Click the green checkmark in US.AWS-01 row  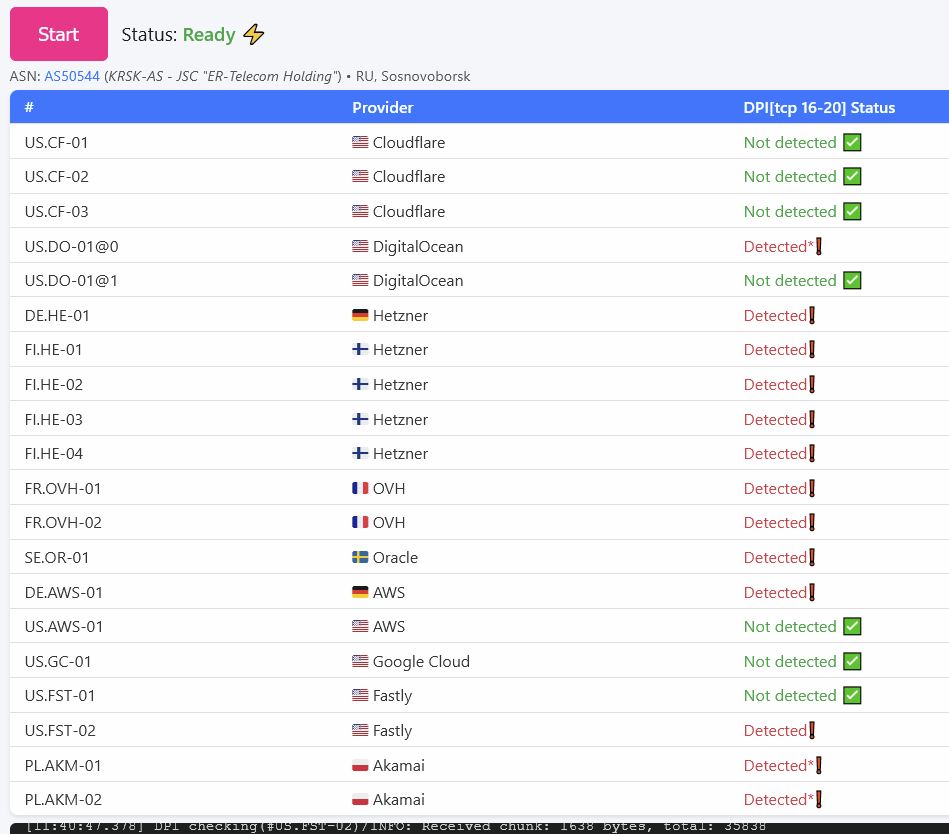coord(852,626)
